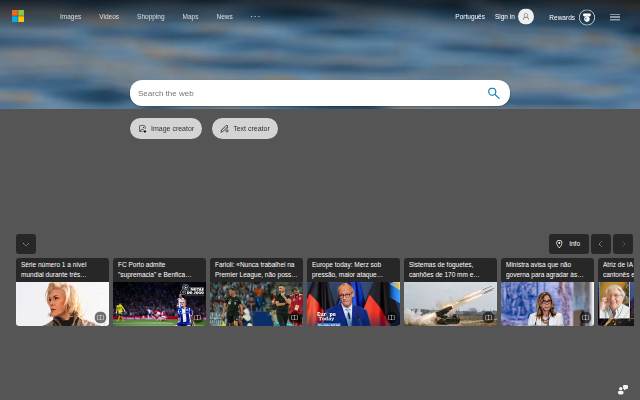
Task: Select the football match thumbnail for FC Porto
Action: (x=160, y=304)
